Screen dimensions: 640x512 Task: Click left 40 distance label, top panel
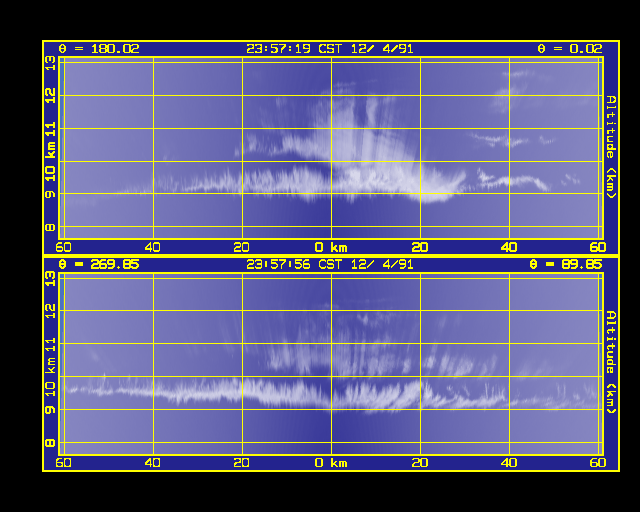(x=153, y=247)
